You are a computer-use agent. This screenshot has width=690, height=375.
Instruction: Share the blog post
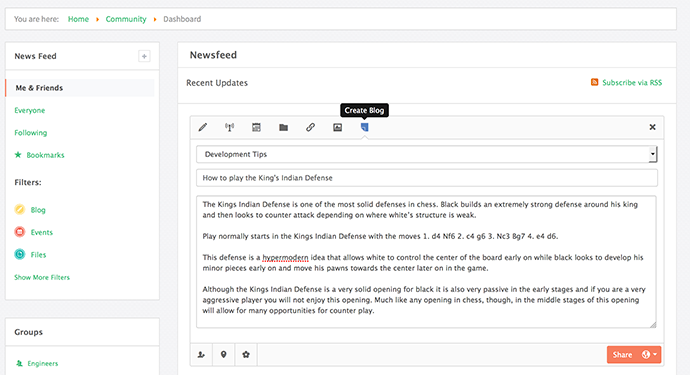coord(622,354)
